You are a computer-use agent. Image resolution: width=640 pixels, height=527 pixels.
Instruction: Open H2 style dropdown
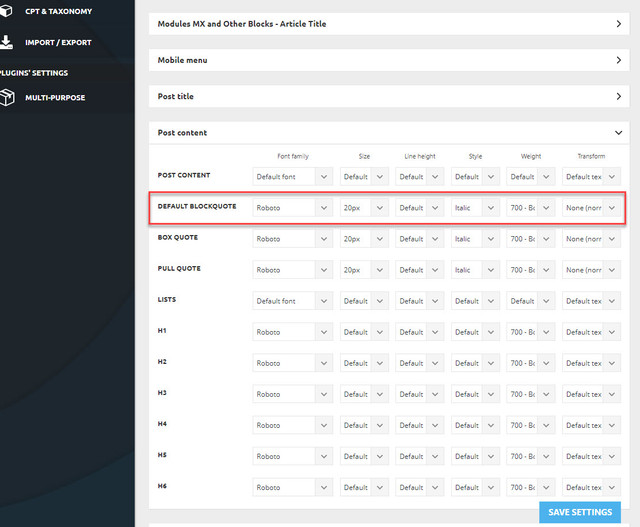click(475, 363)
